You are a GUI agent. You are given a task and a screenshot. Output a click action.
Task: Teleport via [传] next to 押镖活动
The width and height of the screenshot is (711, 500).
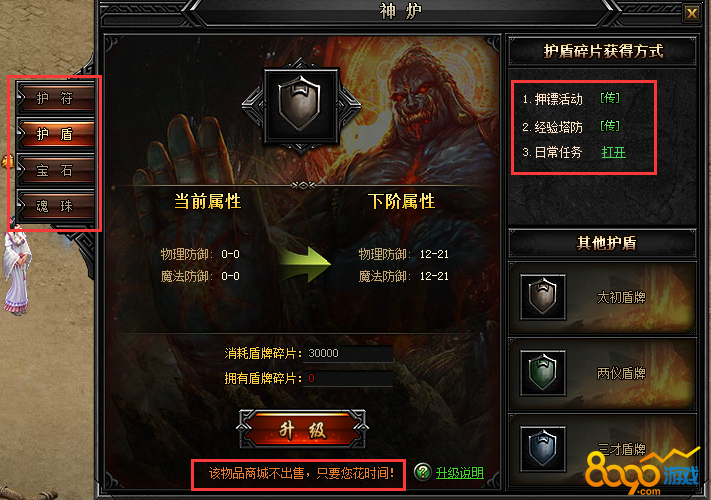609,98
